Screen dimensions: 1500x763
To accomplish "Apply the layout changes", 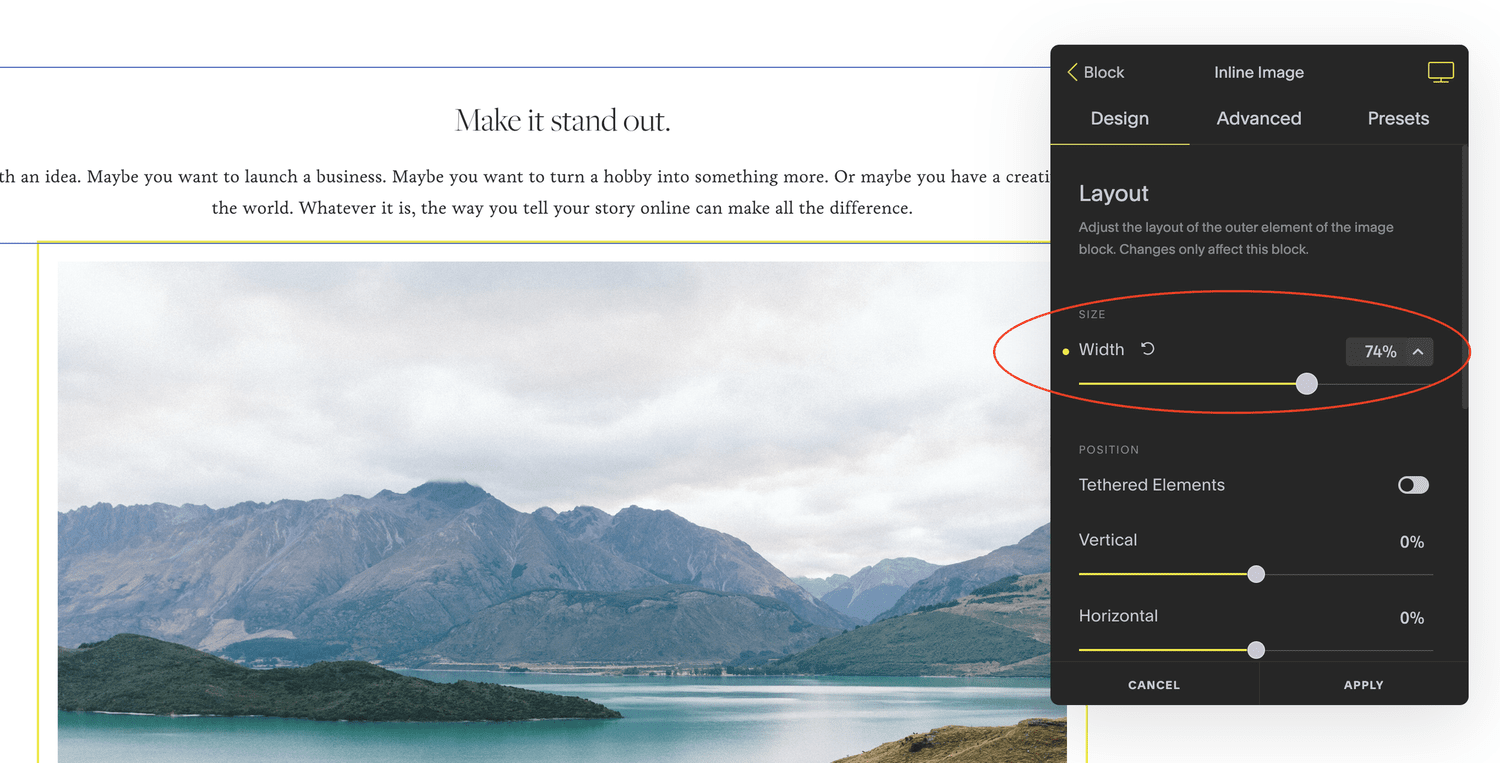I will (1363, 685).
